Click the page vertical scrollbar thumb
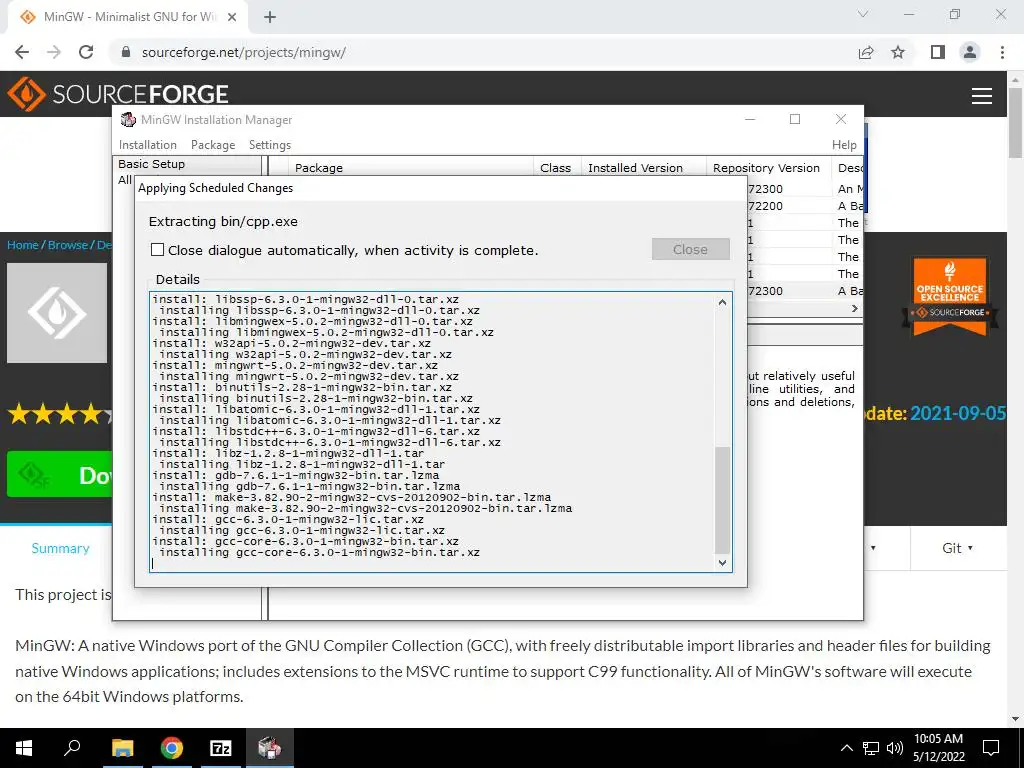The height and width of the screenshot is (768, 1024). point(1016,122)
